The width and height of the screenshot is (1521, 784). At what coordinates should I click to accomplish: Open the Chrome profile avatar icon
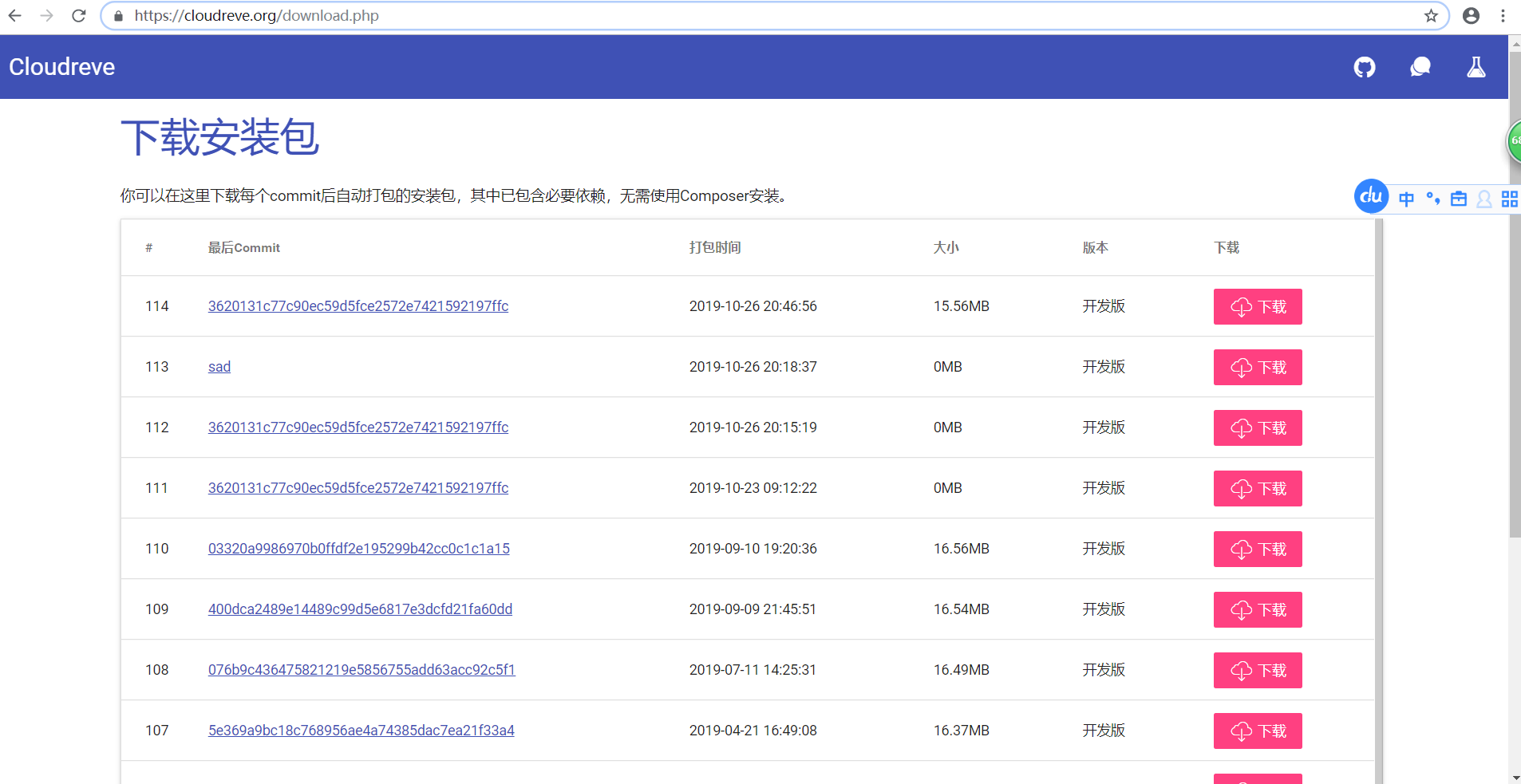1472,15
